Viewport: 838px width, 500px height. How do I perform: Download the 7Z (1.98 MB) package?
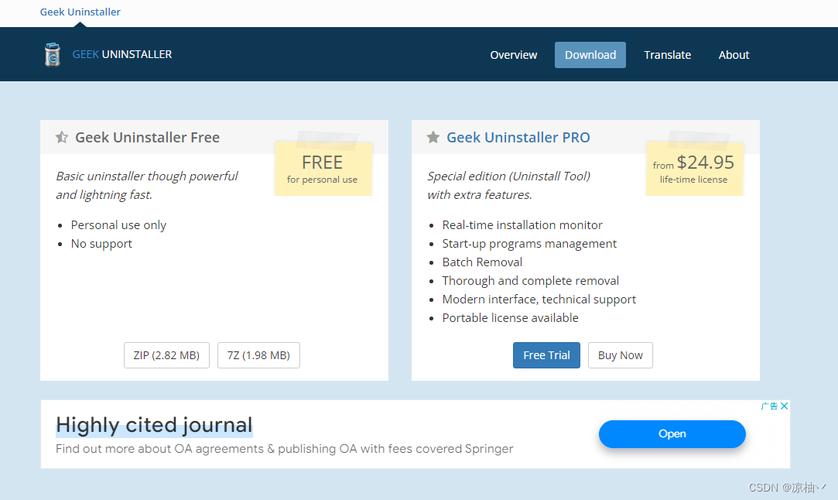pos(258,355)
